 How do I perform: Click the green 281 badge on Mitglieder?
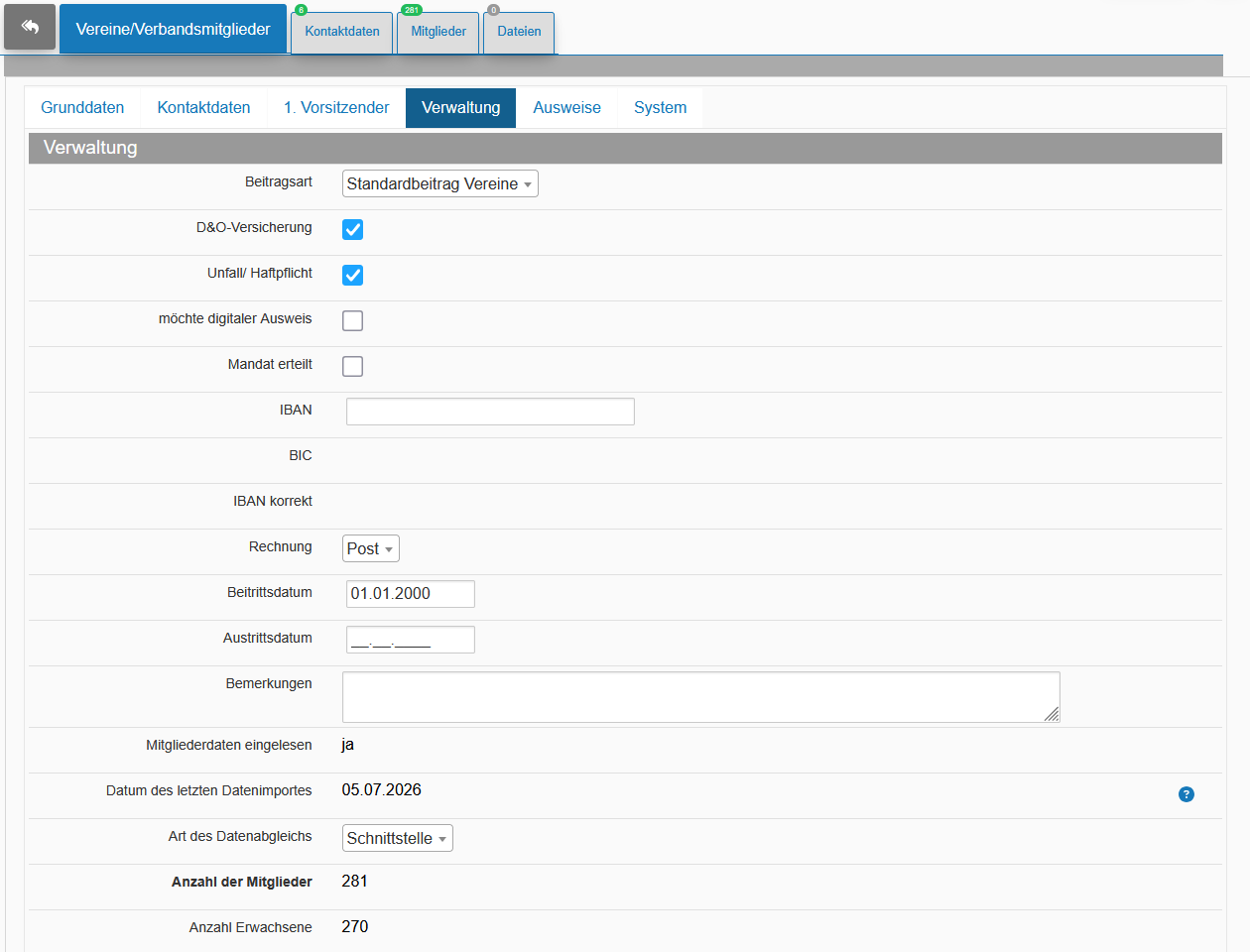coord(412,10)
